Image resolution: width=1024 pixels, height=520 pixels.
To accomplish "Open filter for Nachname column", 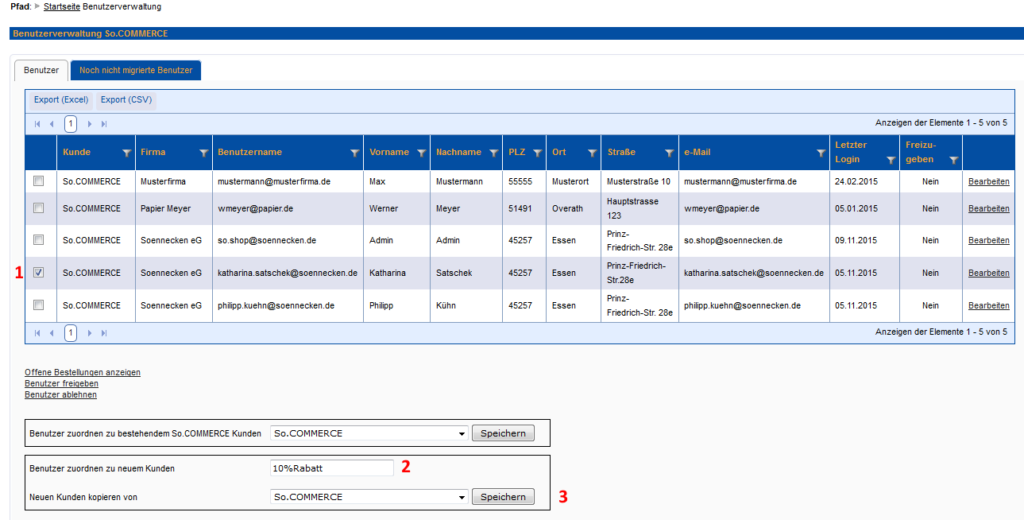I will click(494, 153).
